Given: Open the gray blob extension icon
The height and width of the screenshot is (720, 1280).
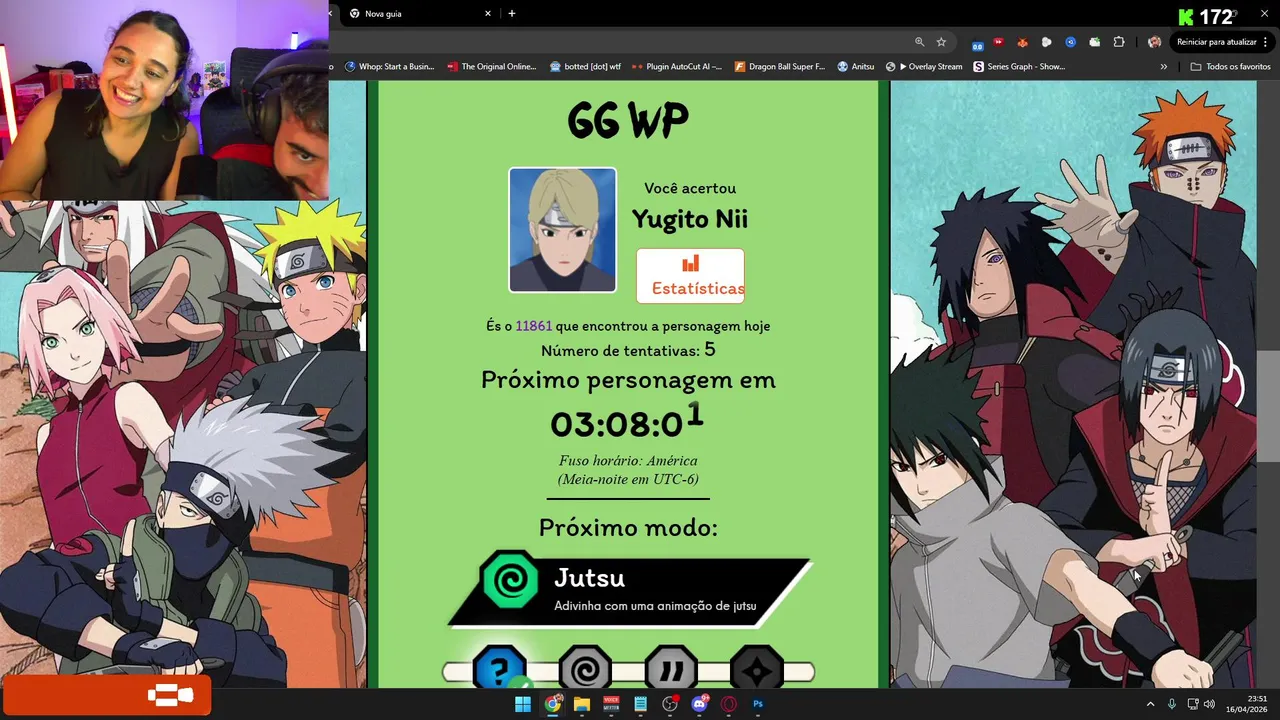Looking at the screenshot, I should point(1046,42).
